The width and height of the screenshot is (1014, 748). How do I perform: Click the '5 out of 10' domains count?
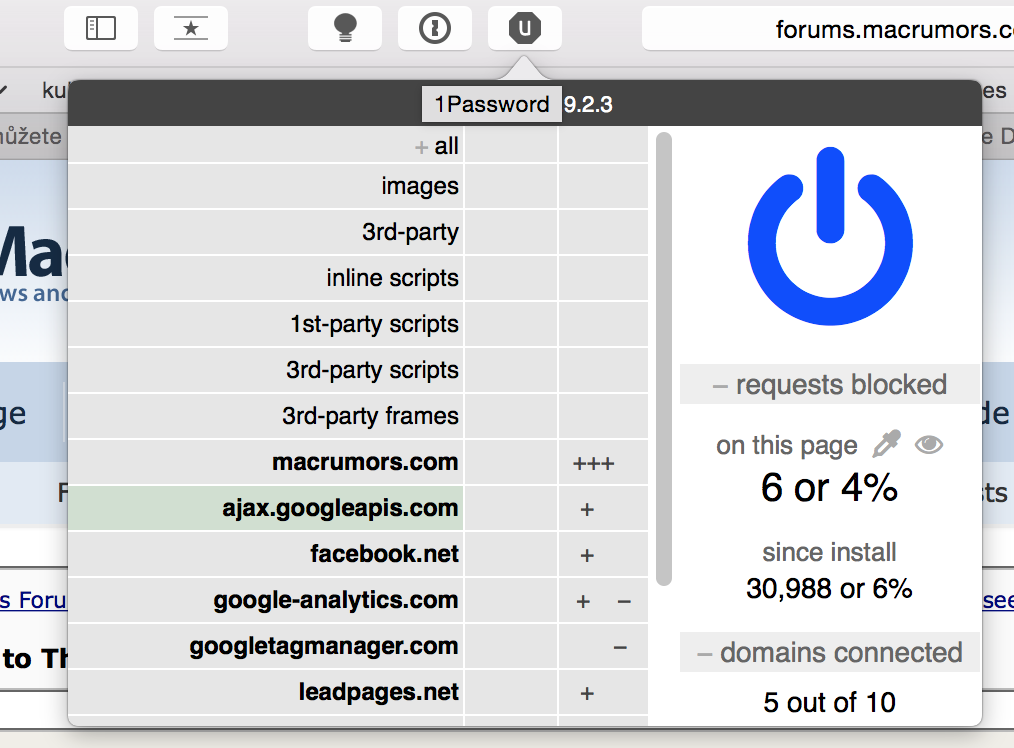pos(830,702)
